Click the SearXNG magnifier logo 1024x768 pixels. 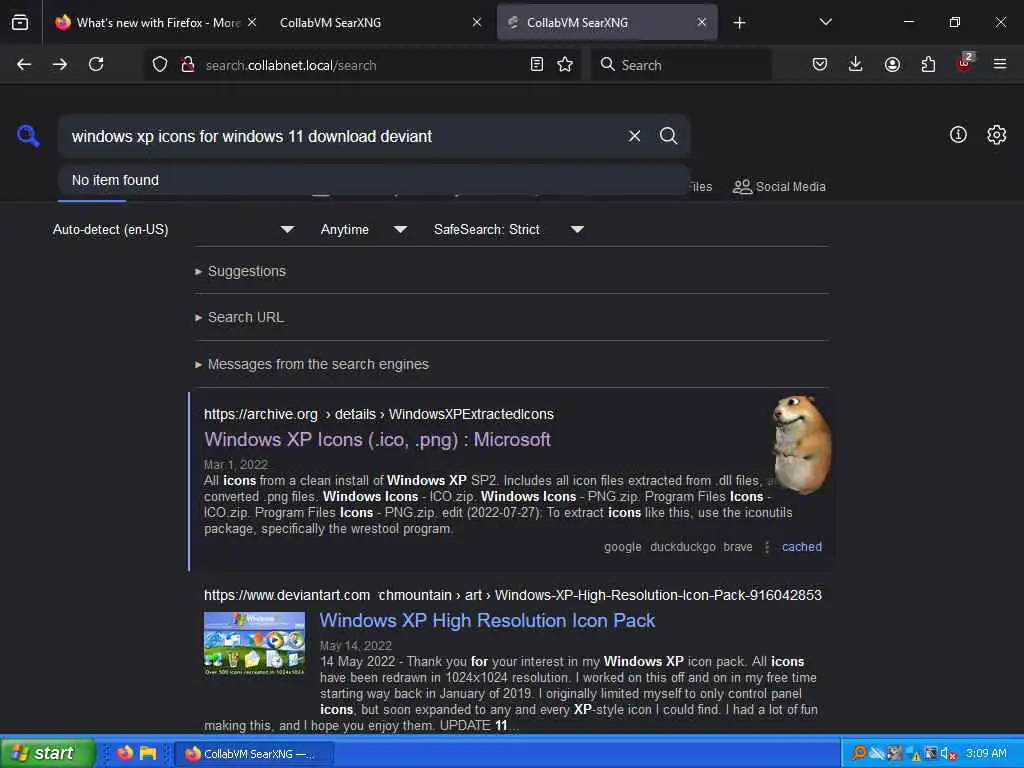point(28,136)
